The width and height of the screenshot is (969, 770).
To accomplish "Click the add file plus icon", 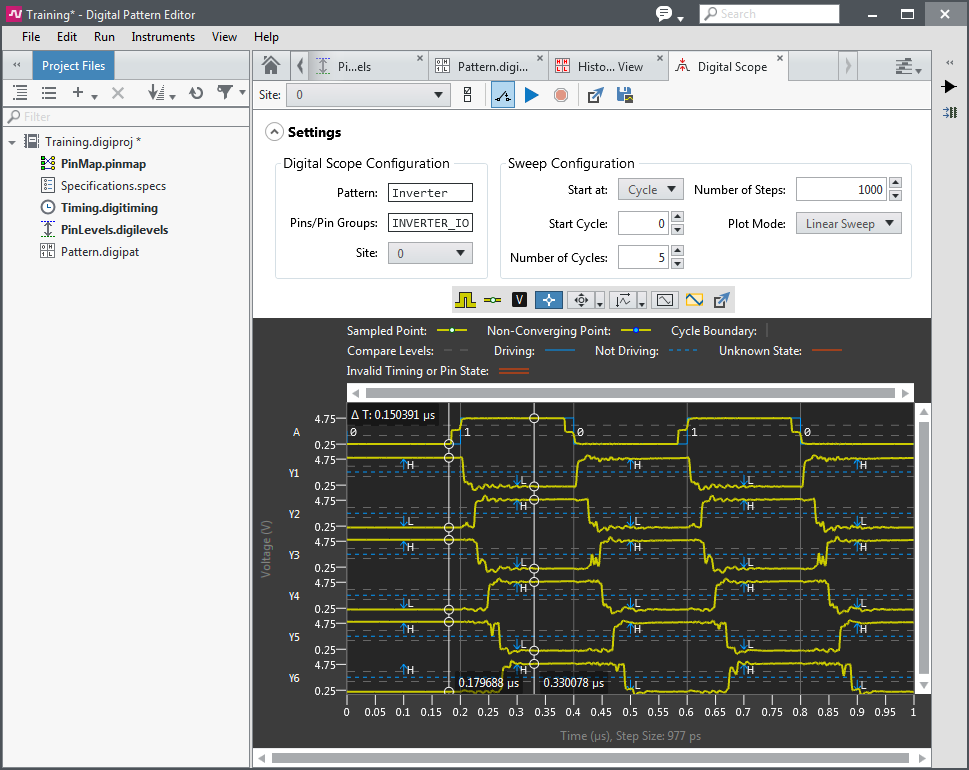I will (x=78, y=93).
